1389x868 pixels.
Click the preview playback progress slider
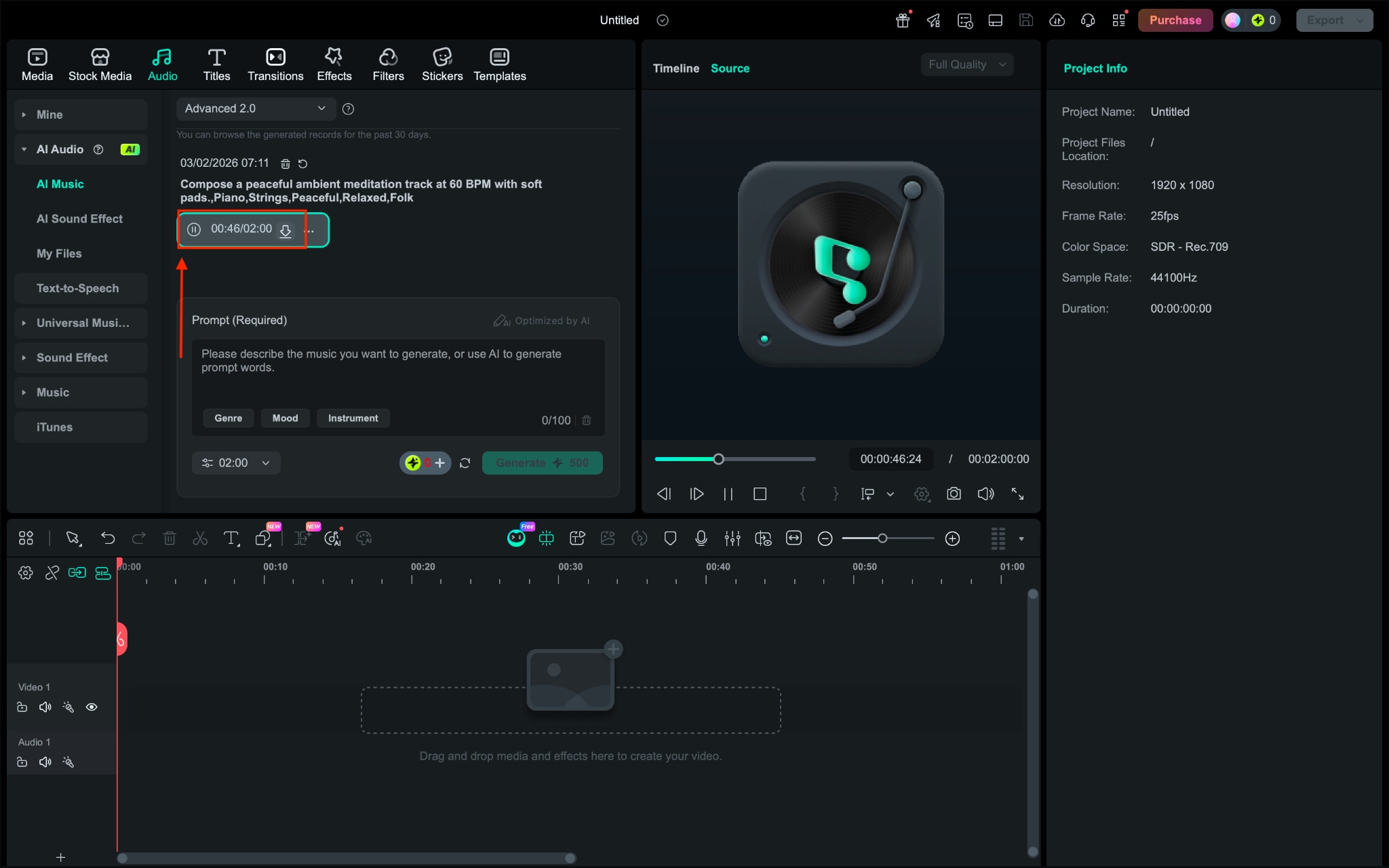click(735, 459)
